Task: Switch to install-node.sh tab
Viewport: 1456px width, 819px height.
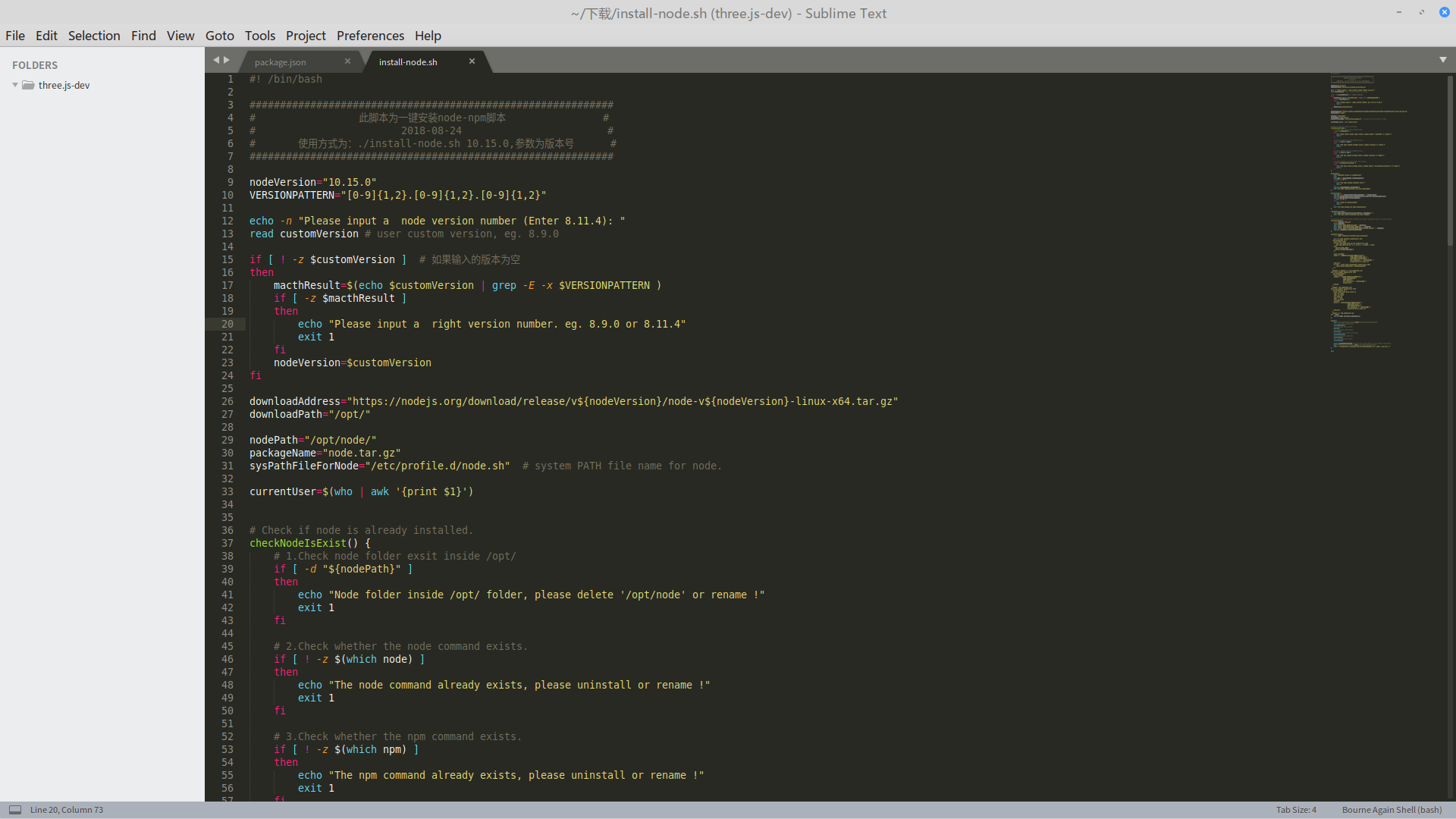Action: (409, 62)
